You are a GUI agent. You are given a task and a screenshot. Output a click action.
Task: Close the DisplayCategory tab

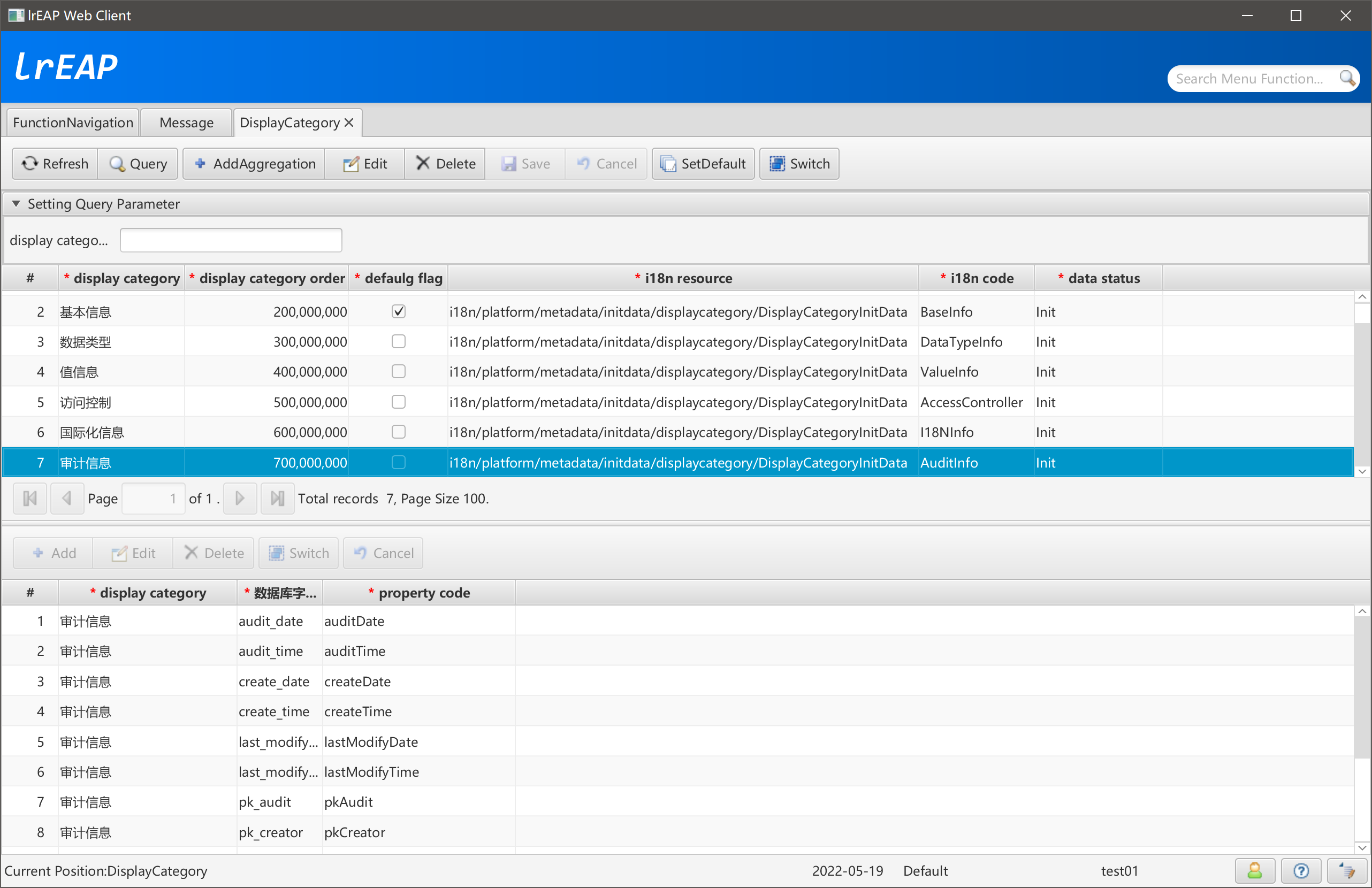tap(349, 123)
